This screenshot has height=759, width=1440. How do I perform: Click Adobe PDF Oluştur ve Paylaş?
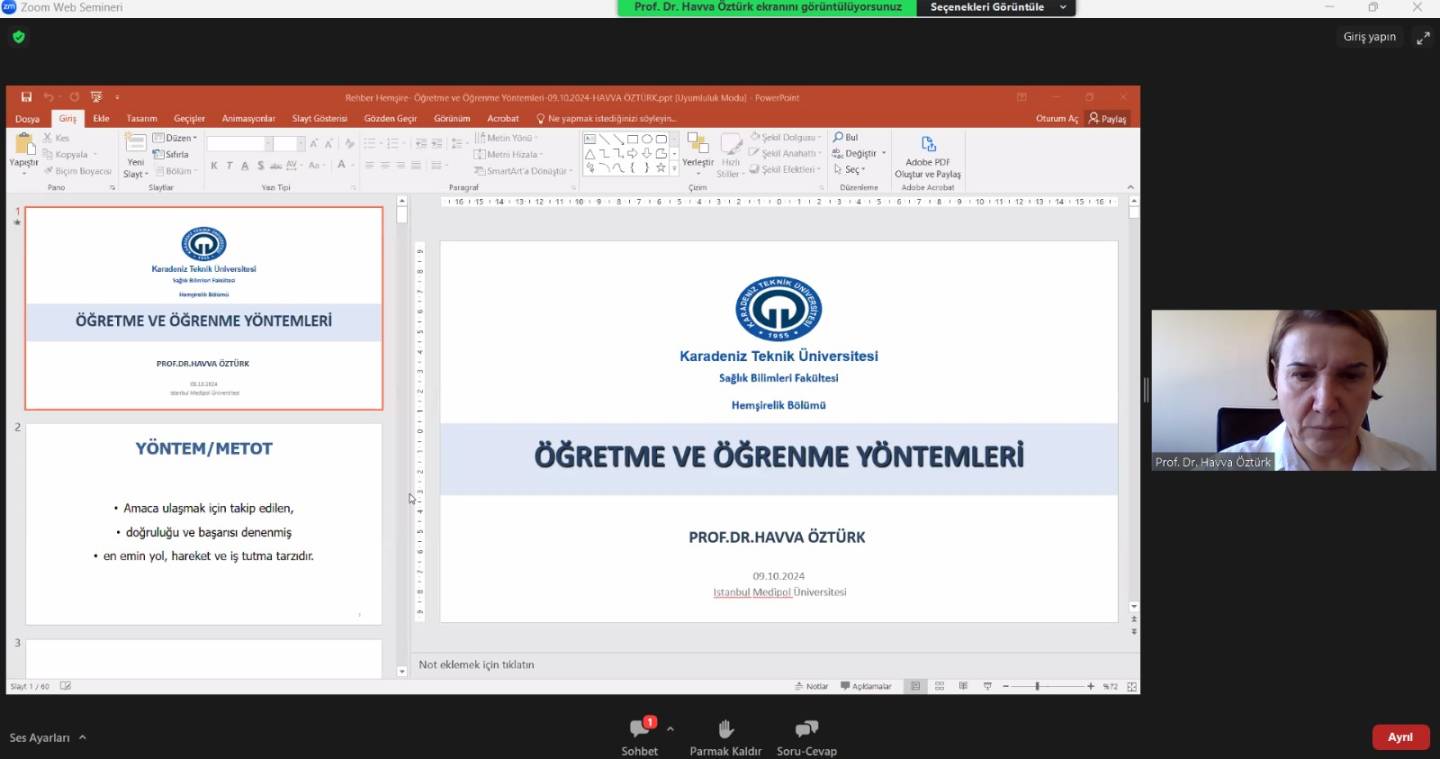928,157
